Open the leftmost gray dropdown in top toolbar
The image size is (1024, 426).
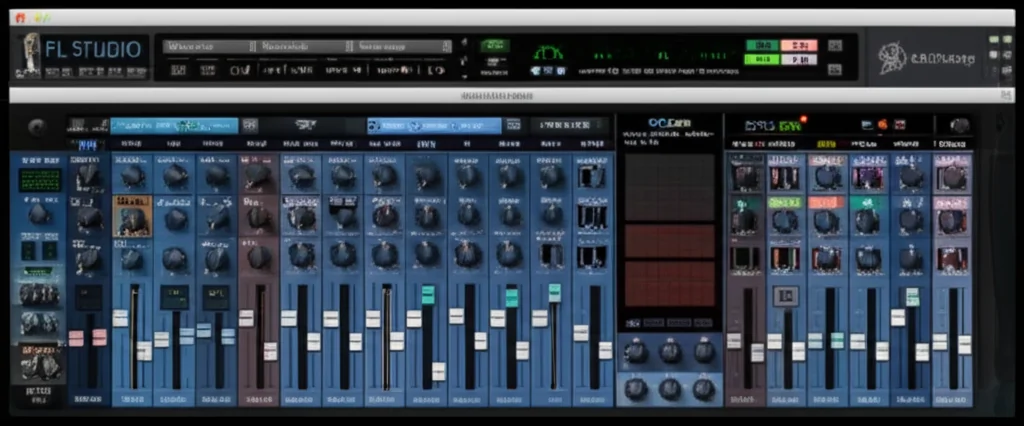click(x=209, y=46)
